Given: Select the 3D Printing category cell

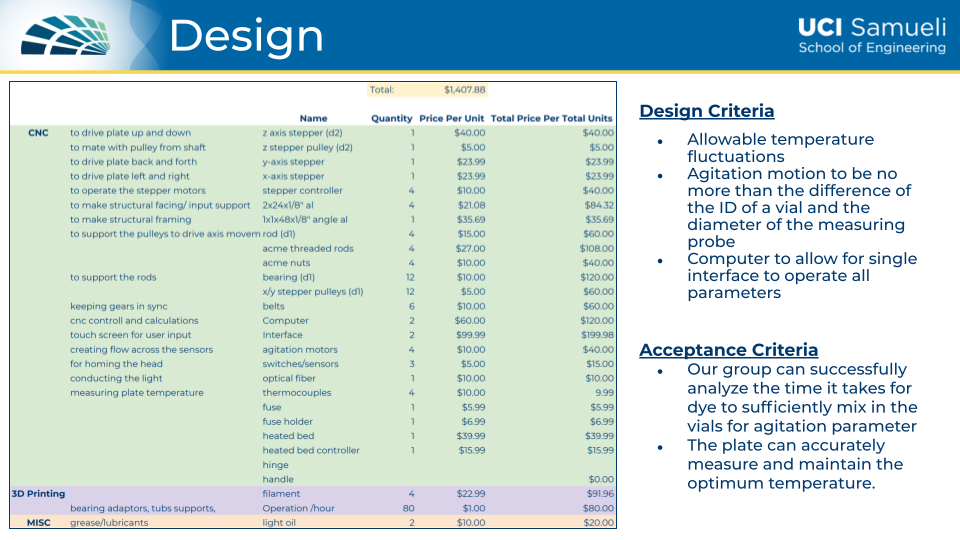Looking at the screenshot, I should pyautogui.click(x=38, y=494).
